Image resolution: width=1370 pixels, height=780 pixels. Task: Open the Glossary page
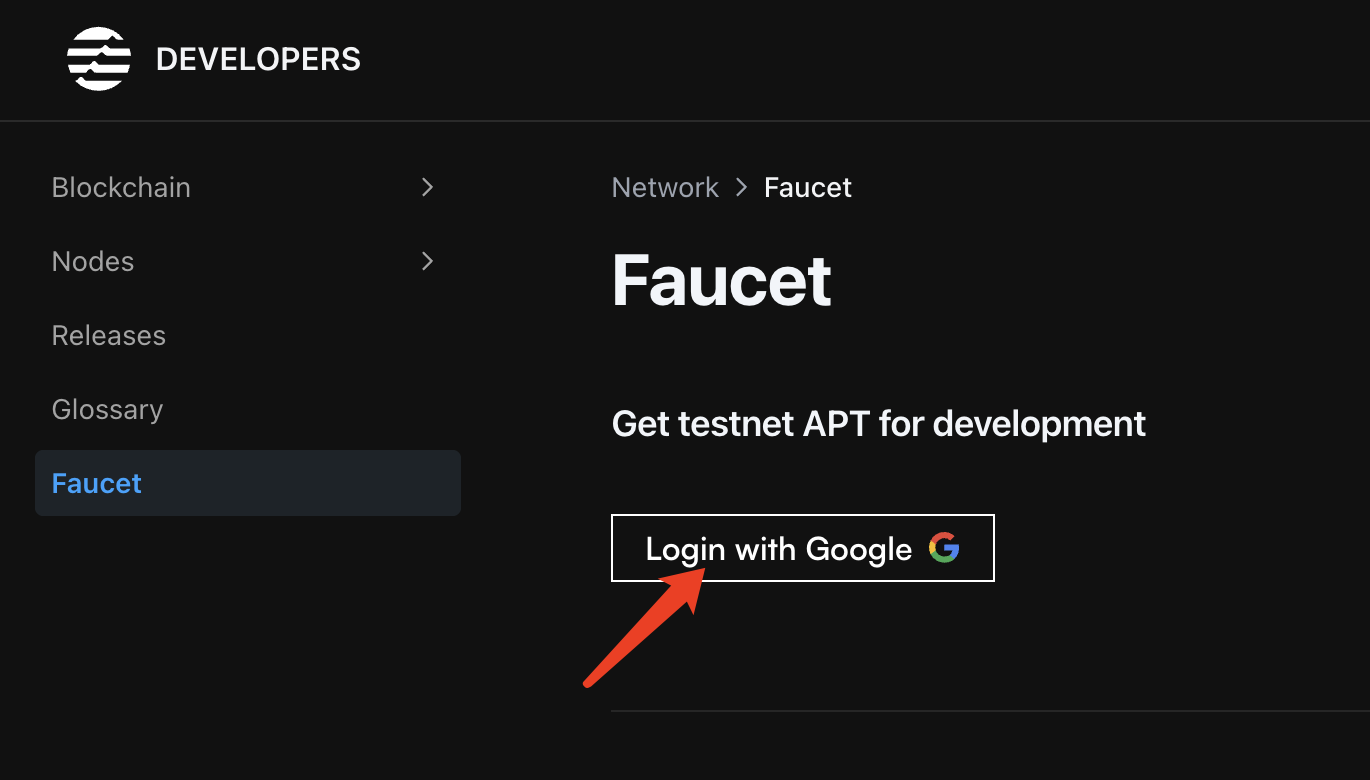pos(107,409)
